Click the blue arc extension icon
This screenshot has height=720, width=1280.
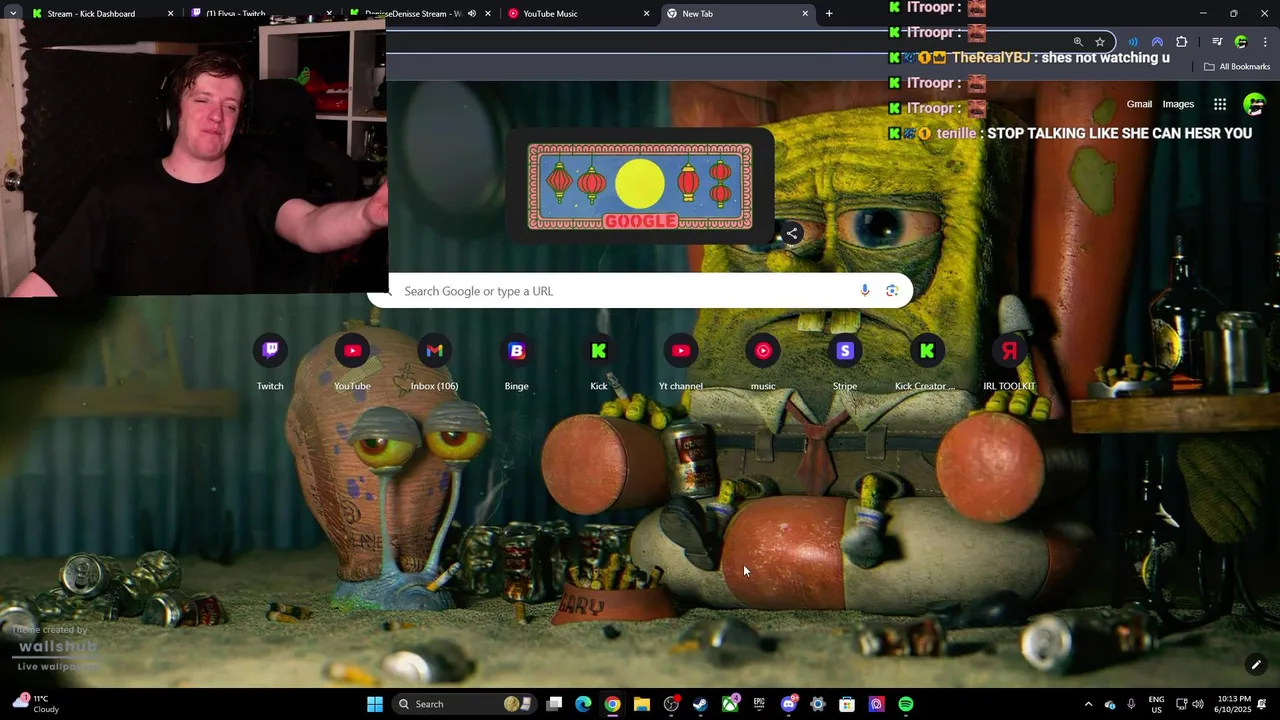pos(1157,42)
